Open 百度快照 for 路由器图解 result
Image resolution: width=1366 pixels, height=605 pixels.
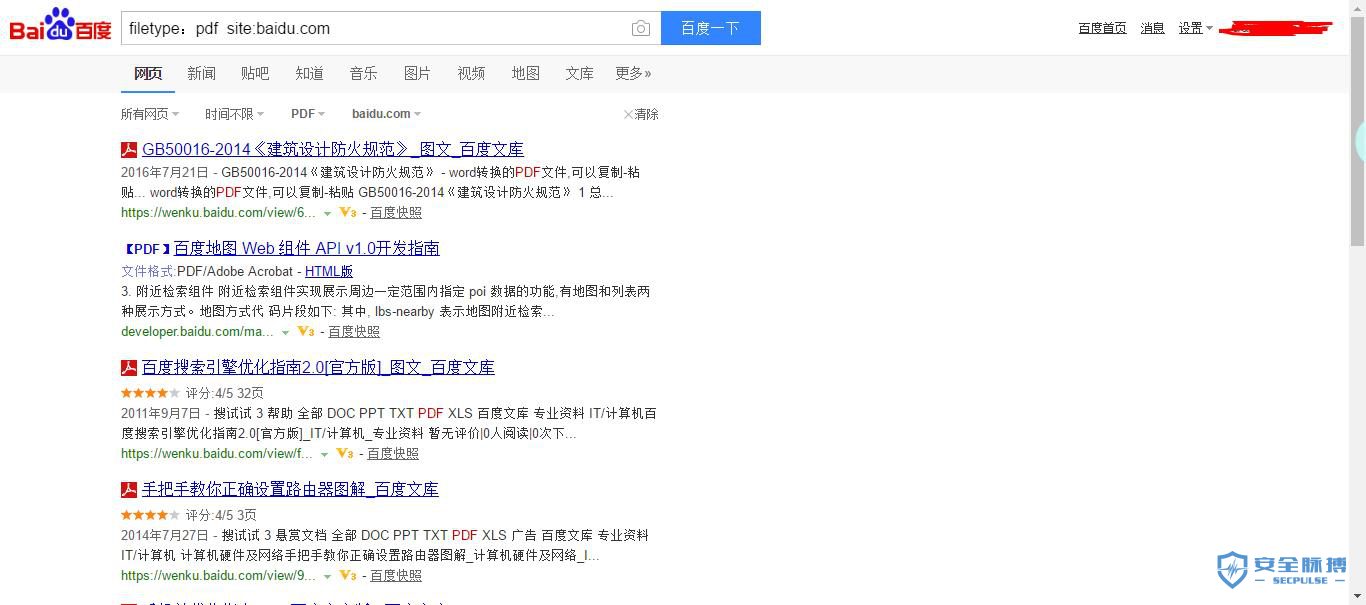396,576
